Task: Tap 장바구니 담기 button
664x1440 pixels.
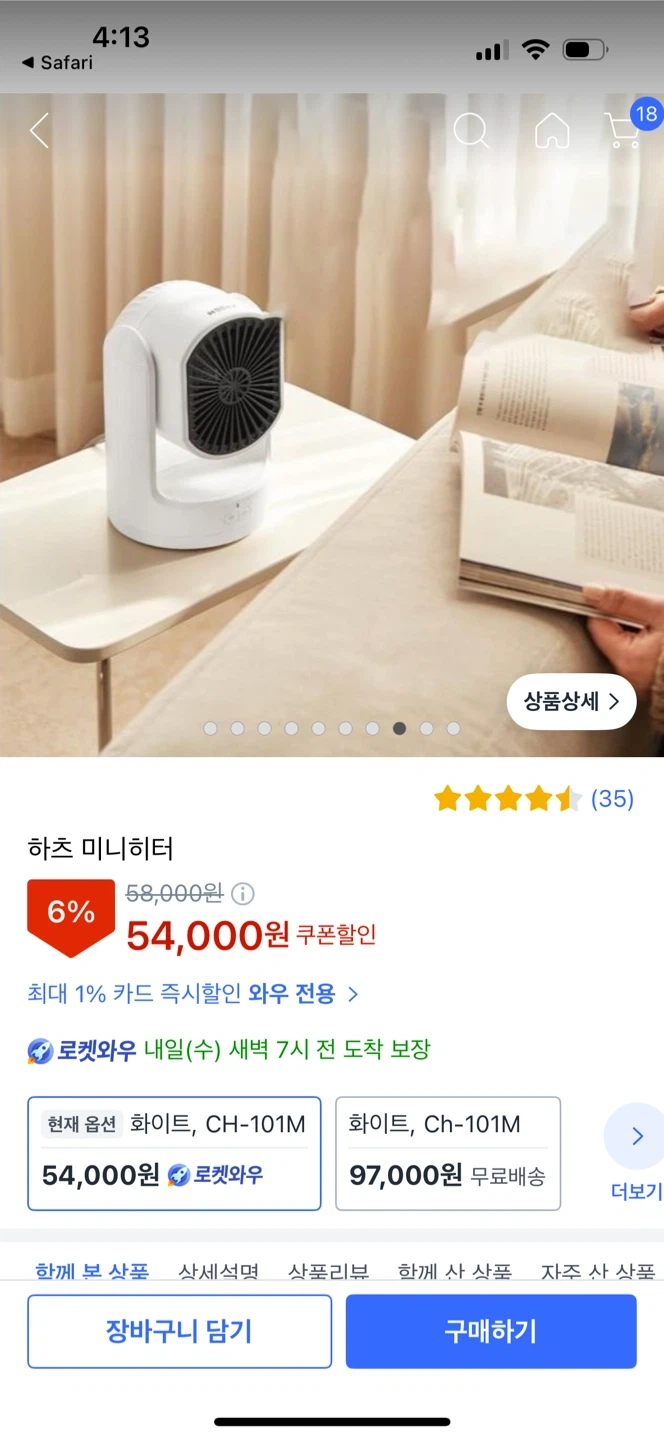Action: click(x=179, y=1331)
